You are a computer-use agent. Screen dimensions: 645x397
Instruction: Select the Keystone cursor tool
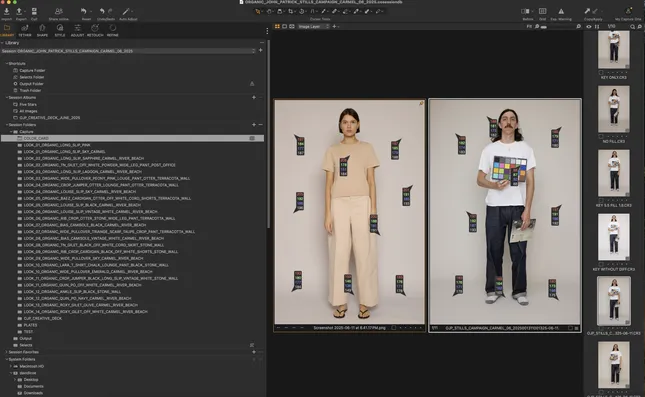313,12
